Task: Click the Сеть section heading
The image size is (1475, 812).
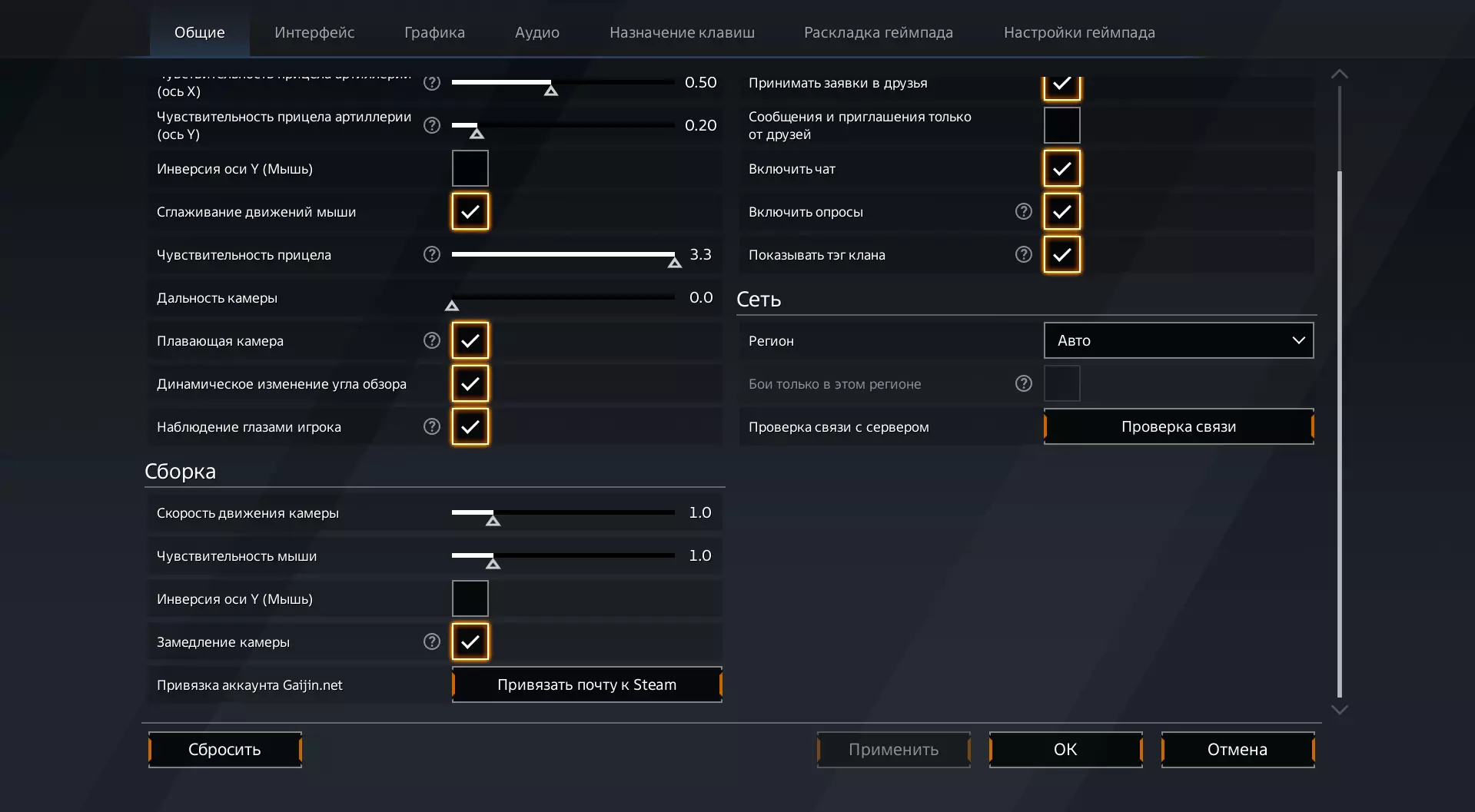Action: point(759,299)
